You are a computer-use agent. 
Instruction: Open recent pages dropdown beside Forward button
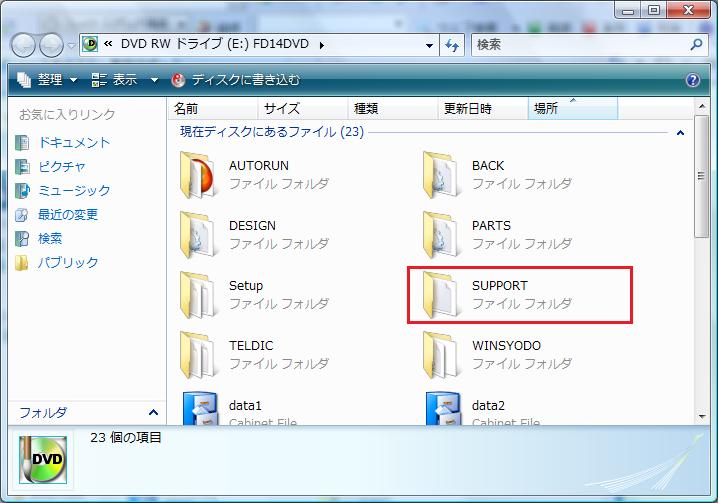click(71, 45)
